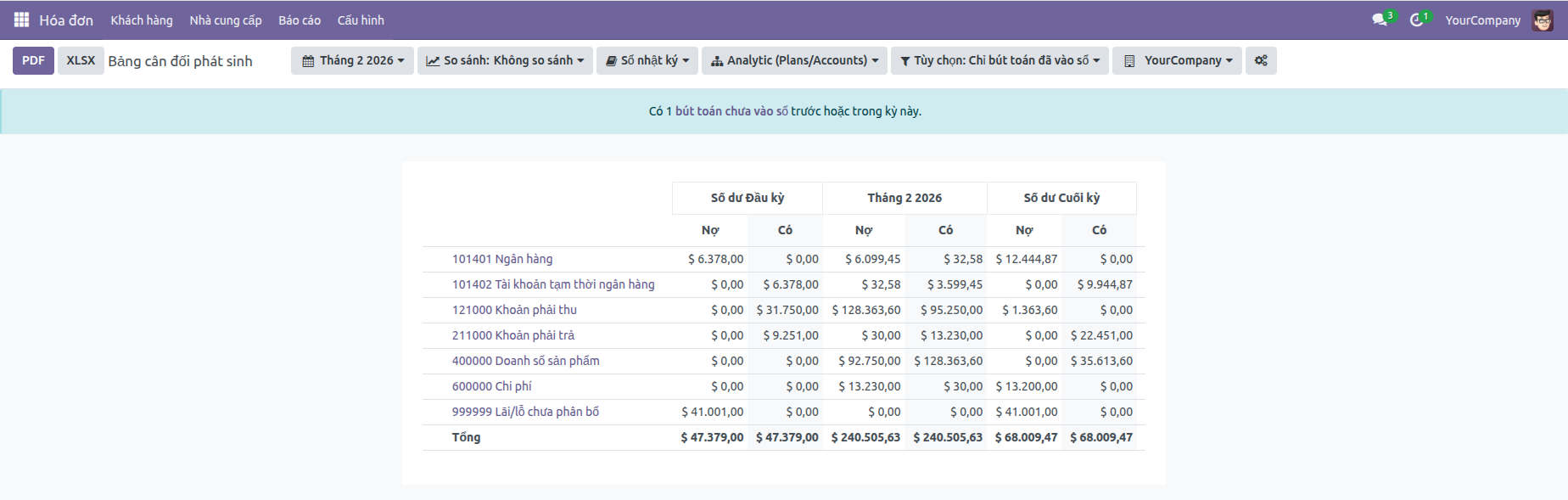The image size is (1568, 500).
Task: Expand the Sổ nhật ký journal dropdown
Action: tap(647, 60)
